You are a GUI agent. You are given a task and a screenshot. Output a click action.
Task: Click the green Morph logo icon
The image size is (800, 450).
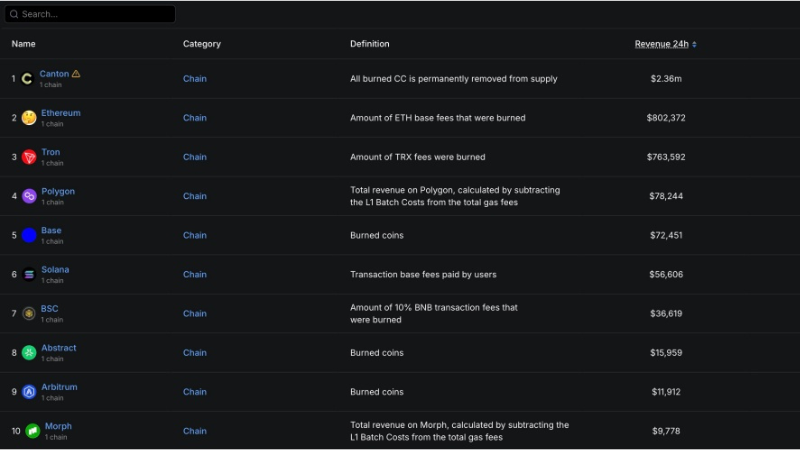(32, 431)
